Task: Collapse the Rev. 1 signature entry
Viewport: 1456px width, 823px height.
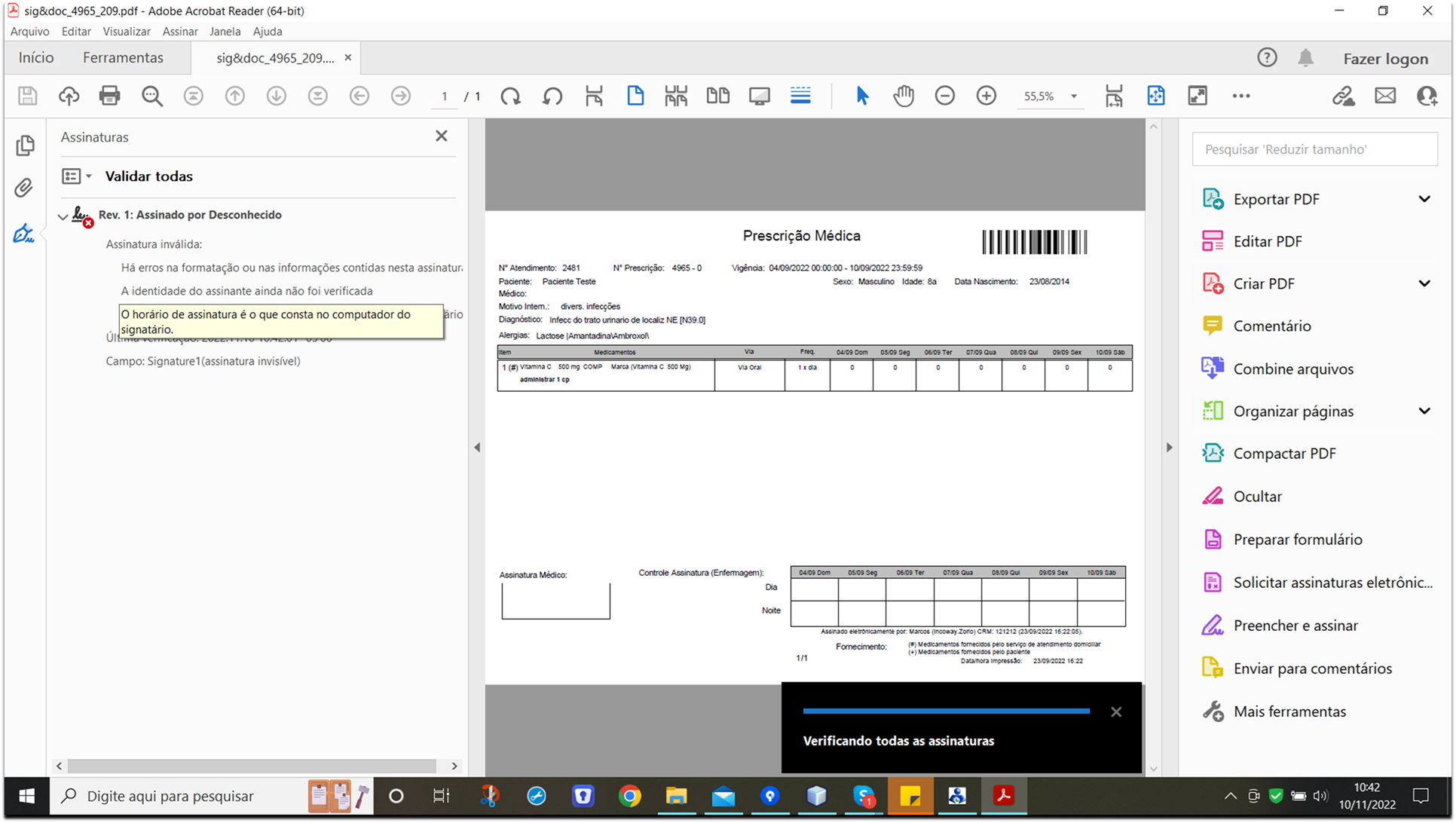Action: click(63, 216)
